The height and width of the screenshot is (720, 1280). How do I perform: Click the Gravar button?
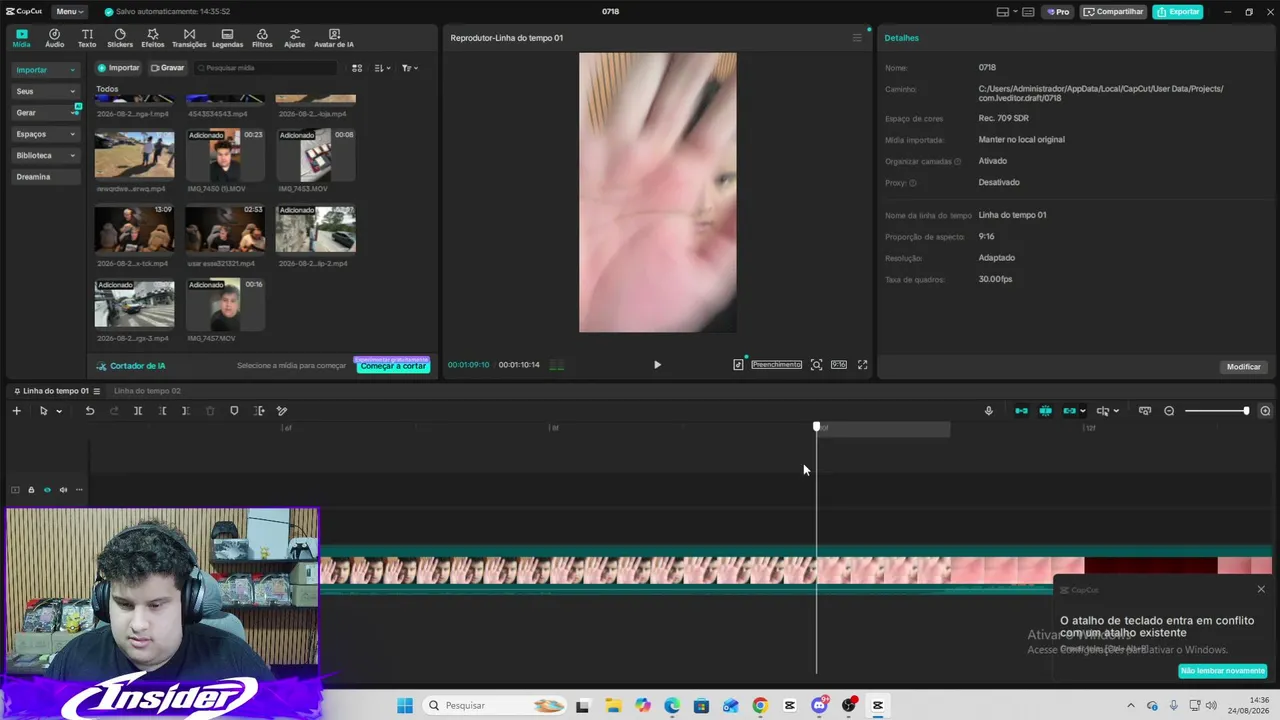pyautogui.click(x=167, y=68)
